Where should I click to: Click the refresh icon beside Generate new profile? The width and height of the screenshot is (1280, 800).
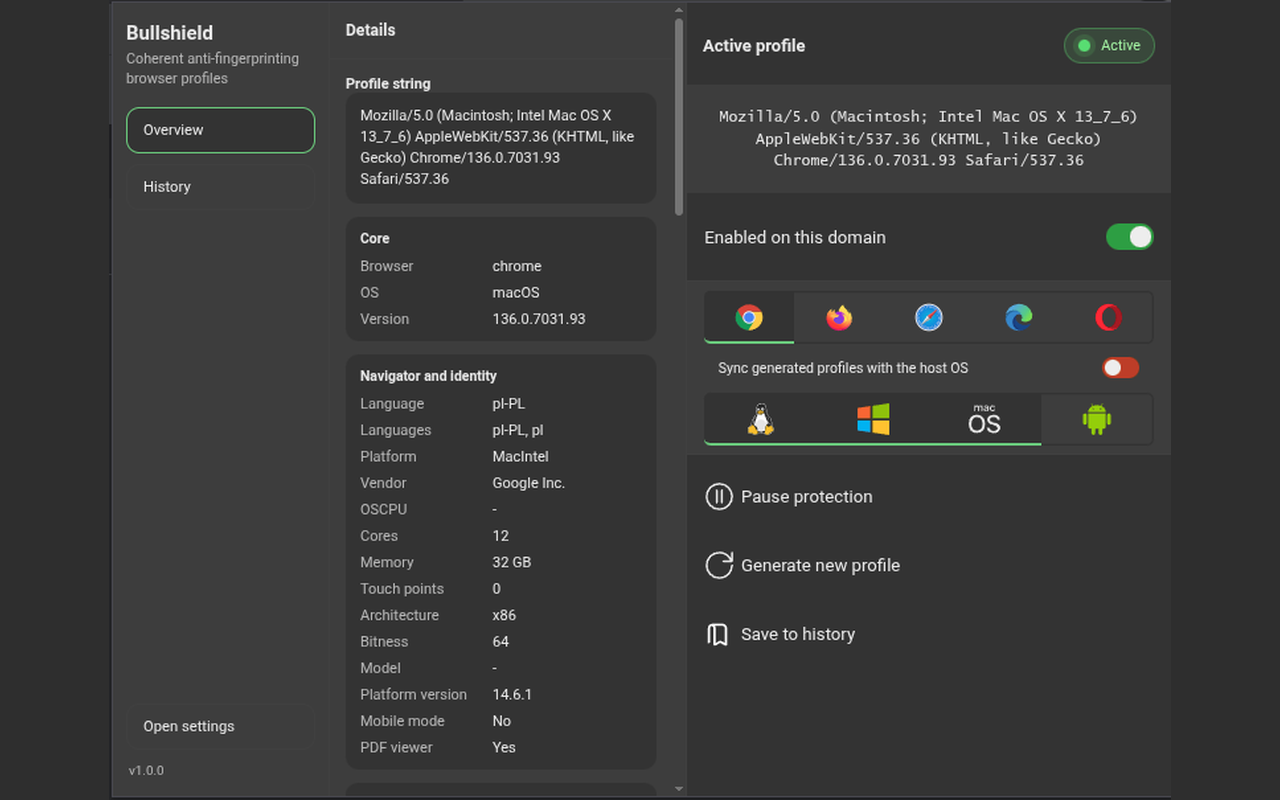point(719,565)
